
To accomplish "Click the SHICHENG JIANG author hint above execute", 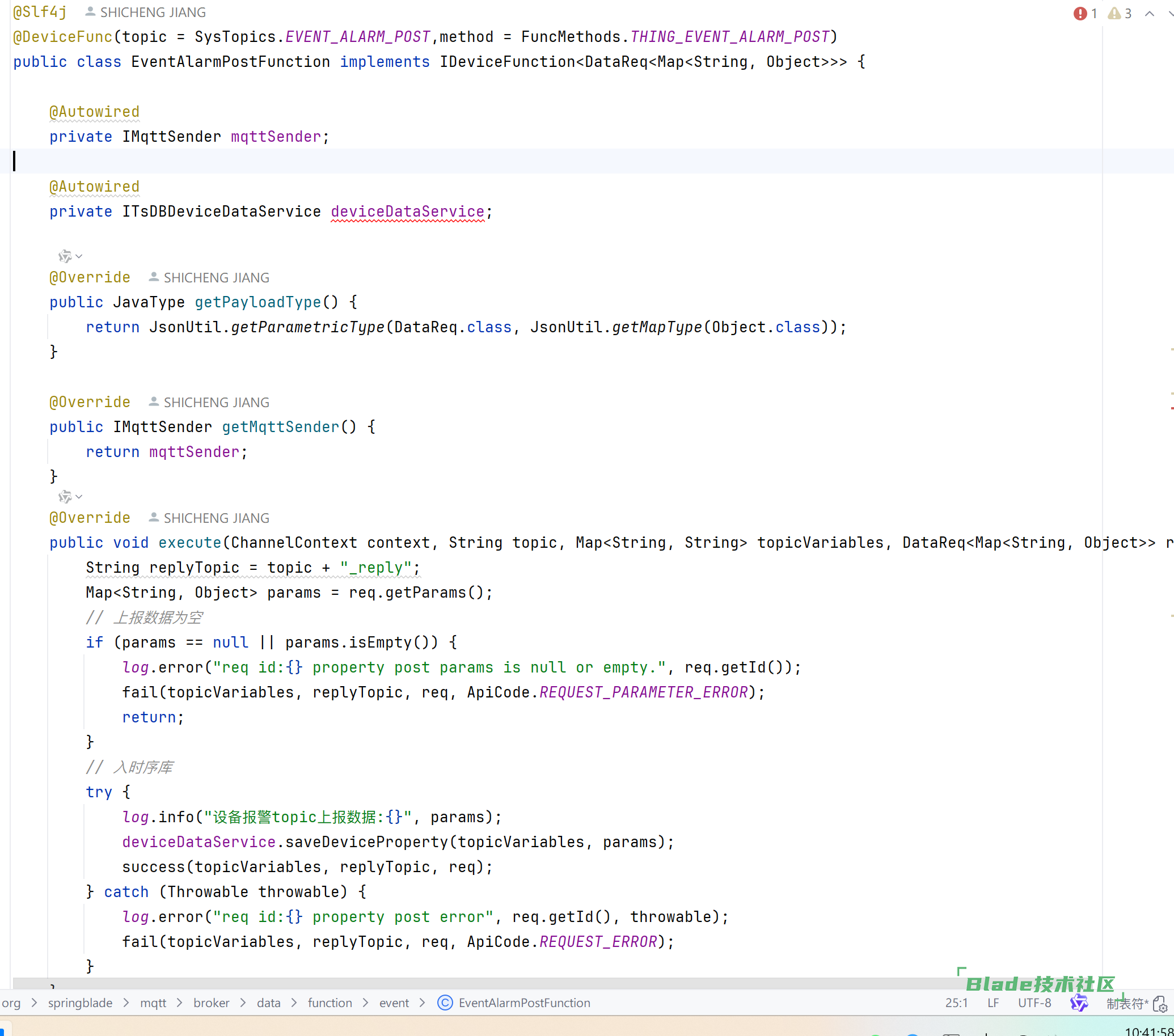I will [x=216, y=518].
